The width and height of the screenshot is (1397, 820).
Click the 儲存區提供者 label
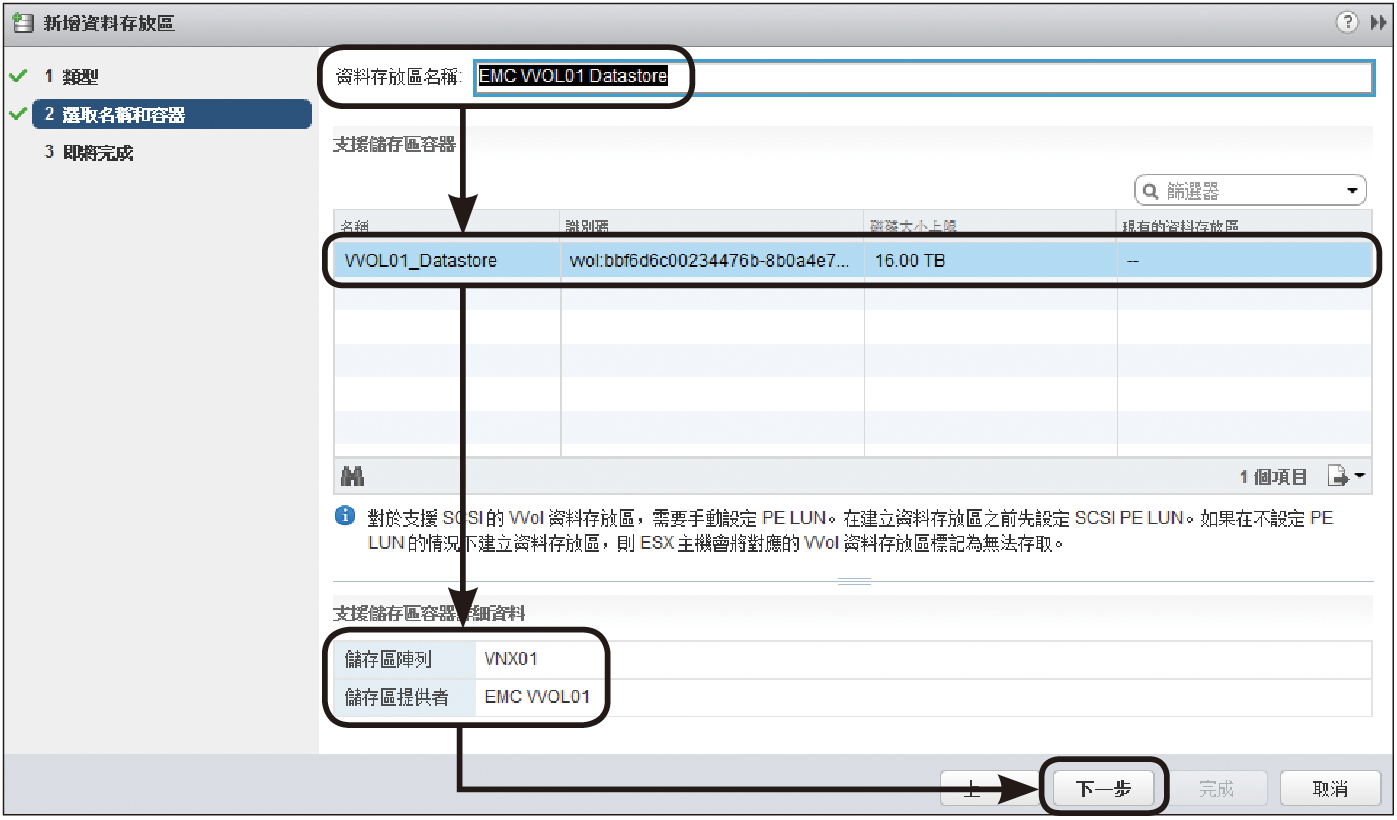pyautogui.click(x=396, y=697)
